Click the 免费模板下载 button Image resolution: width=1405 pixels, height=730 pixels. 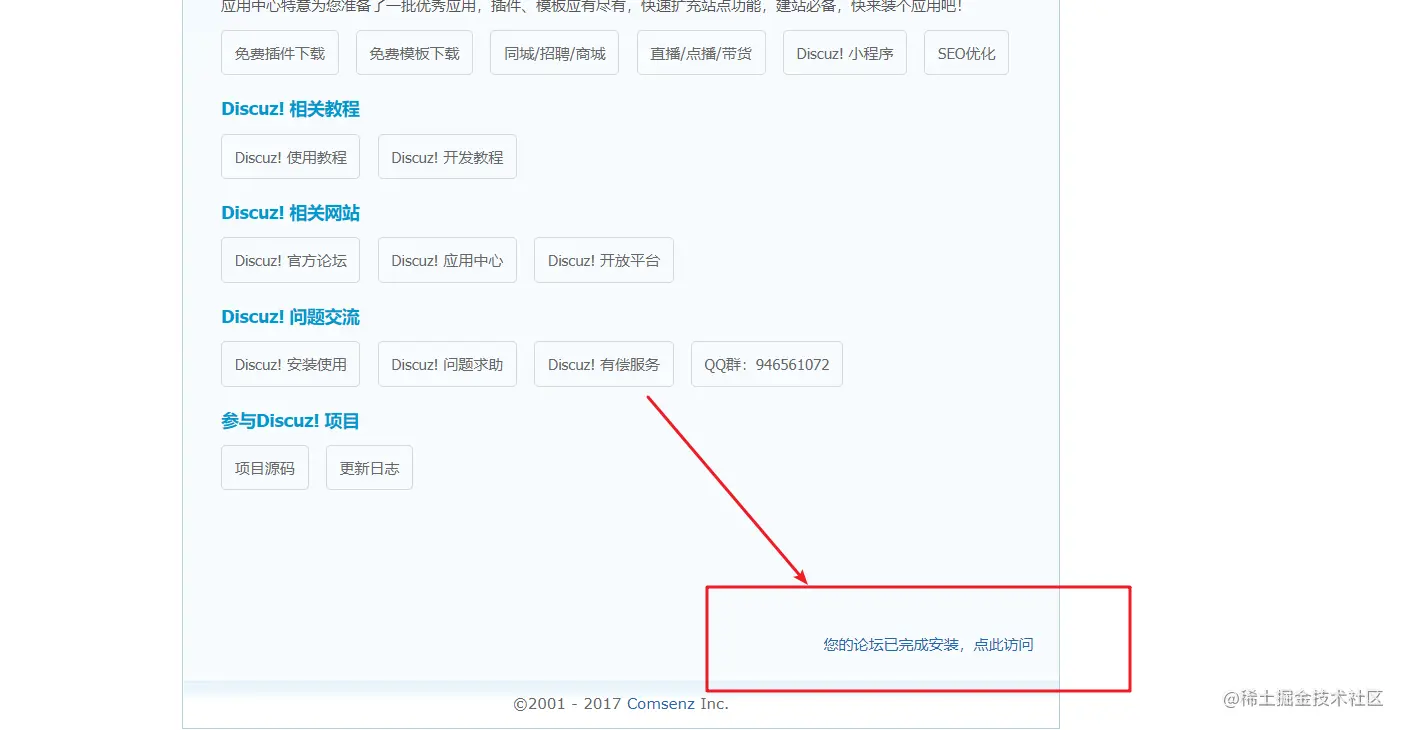tap(414, 53)
